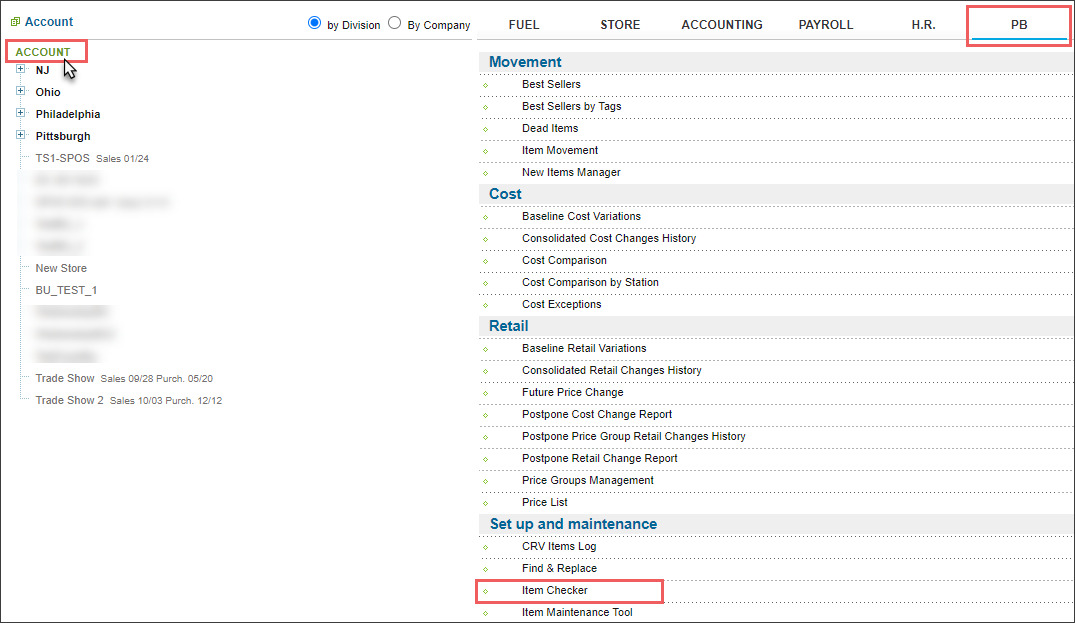The width and height of the screenshot is (1075, 623).
Task: Go to the PAYROLL tab
Action: [826, 25]
